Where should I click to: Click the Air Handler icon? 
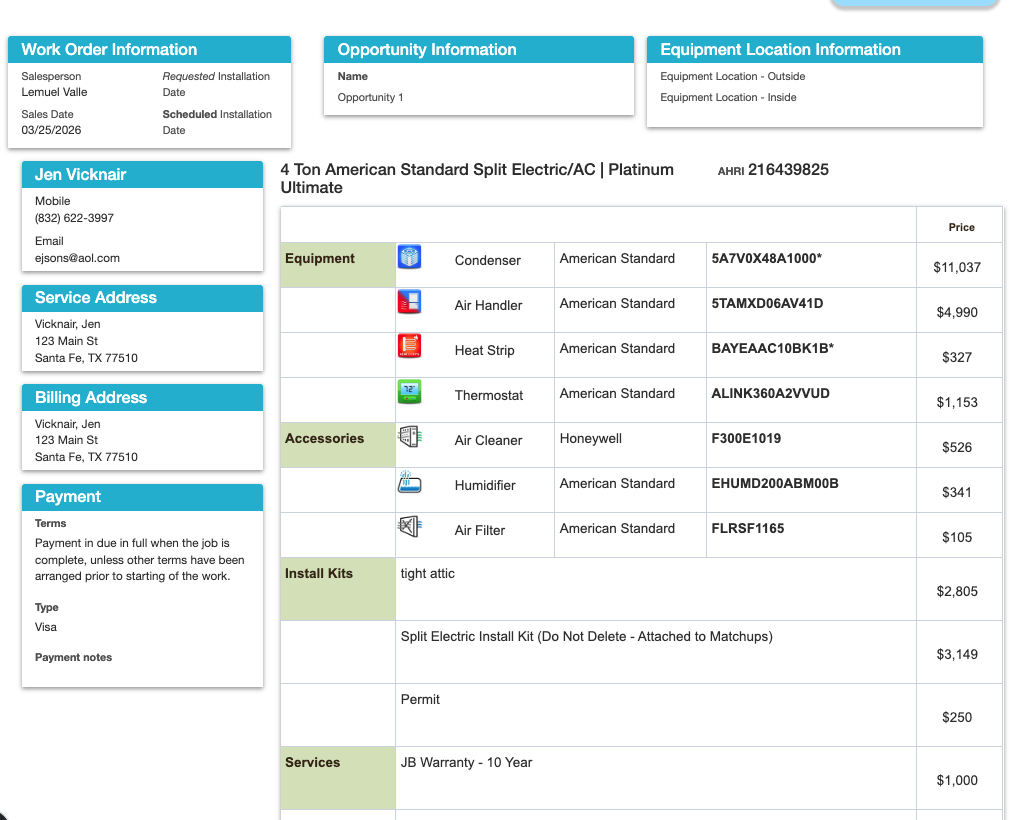coord(410,302)
